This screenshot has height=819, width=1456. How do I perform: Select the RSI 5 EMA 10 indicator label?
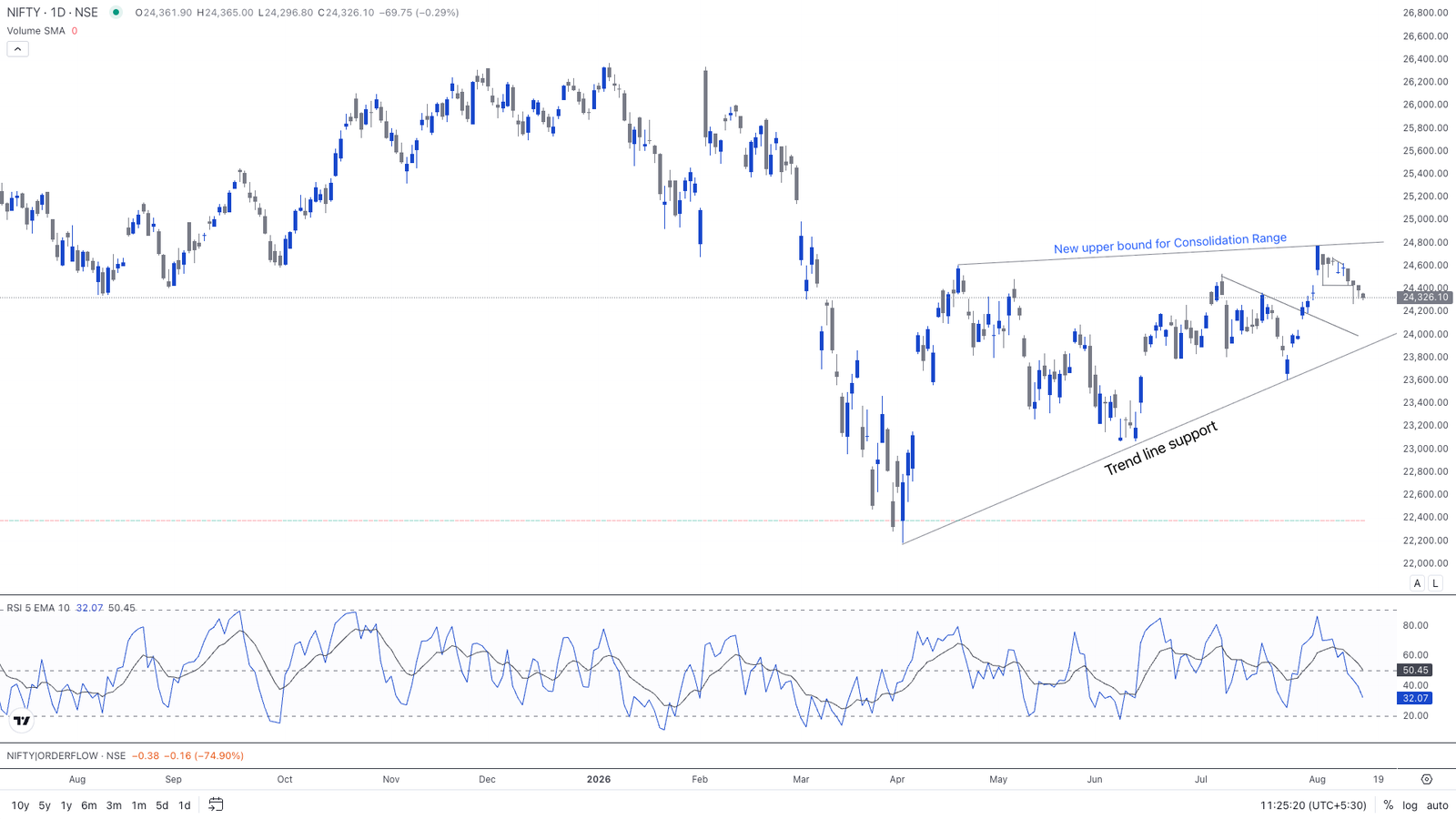[x=38, y=608]
